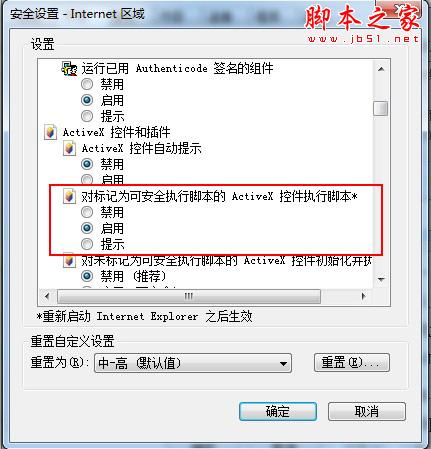
Task: Select 禁用 (推荐) radio option
Action: click(x=87, y=276)
